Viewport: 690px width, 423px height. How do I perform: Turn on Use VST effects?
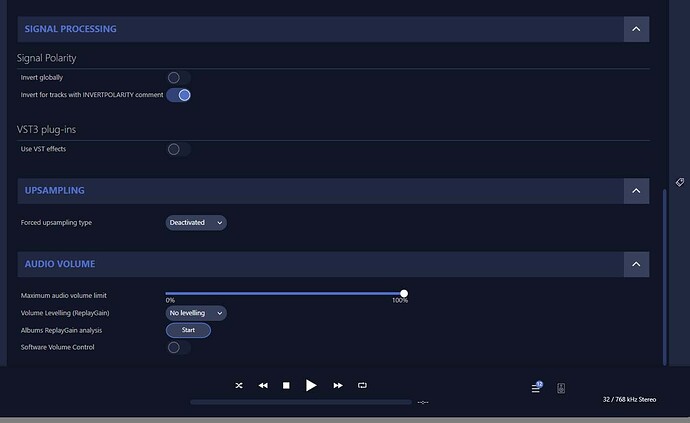(177, 149)
